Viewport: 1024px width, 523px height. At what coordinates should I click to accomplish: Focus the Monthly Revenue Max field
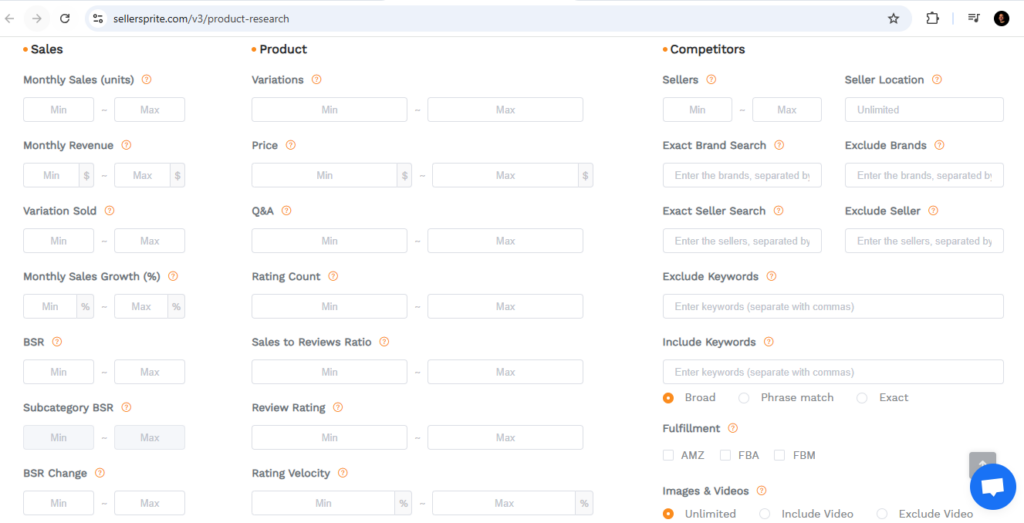[142, 175]
